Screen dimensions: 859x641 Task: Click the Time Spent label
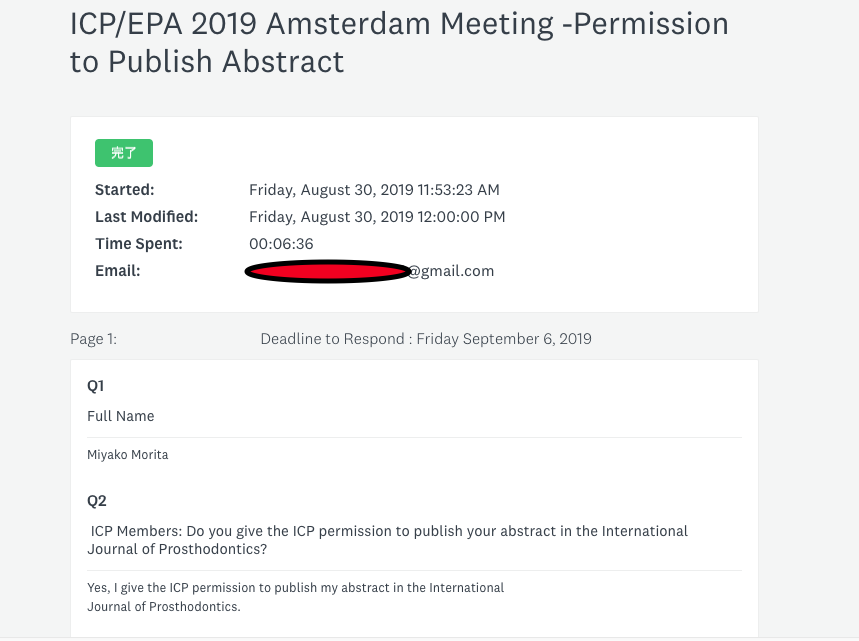[139, 244]
